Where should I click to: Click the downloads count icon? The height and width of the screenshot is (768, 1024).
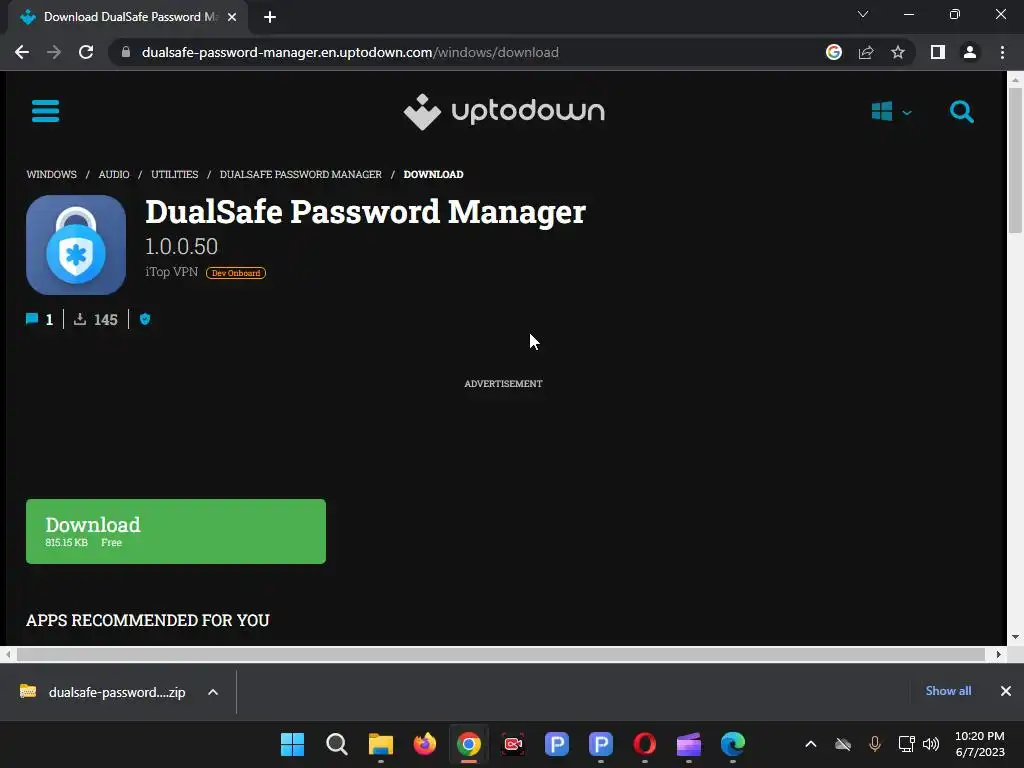[80, 319]
